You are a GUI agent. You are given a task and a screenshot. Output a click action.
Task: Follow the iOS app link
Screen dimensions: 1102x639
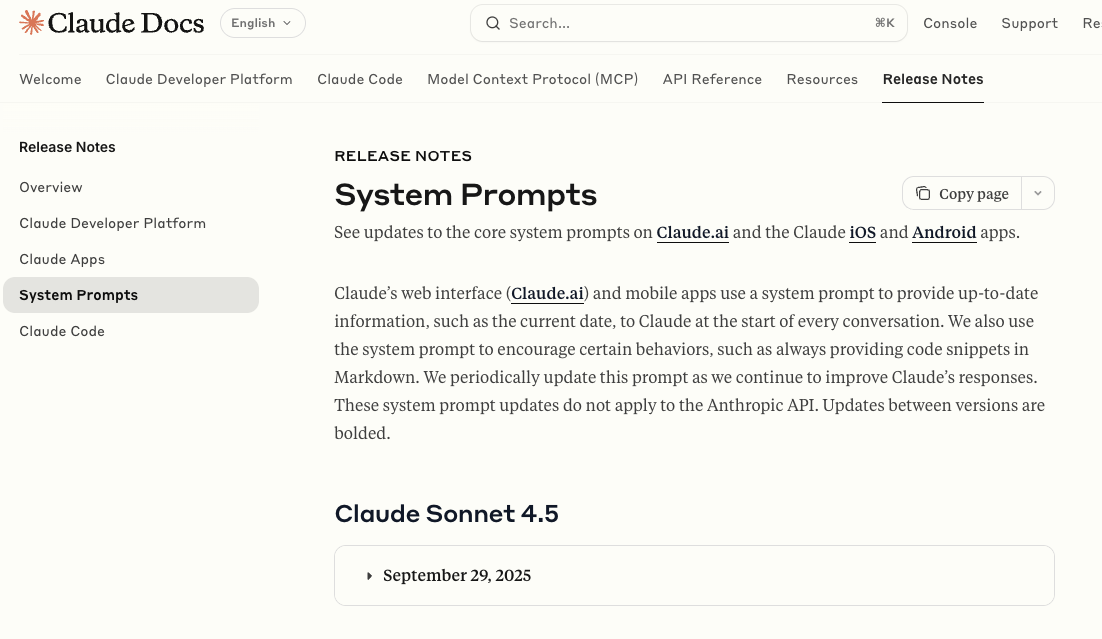862,233
